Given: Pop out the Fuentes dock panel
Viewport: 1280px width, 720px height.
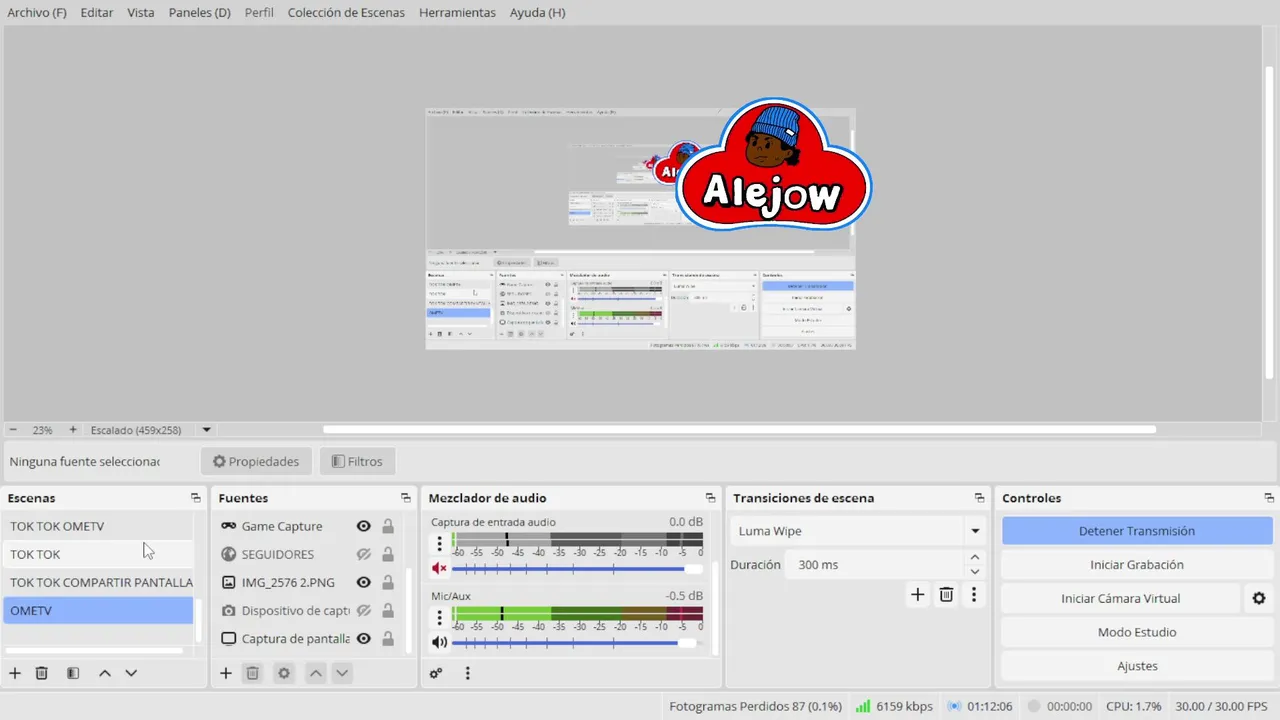Looking at the screenshot, I should coord(406,498).
